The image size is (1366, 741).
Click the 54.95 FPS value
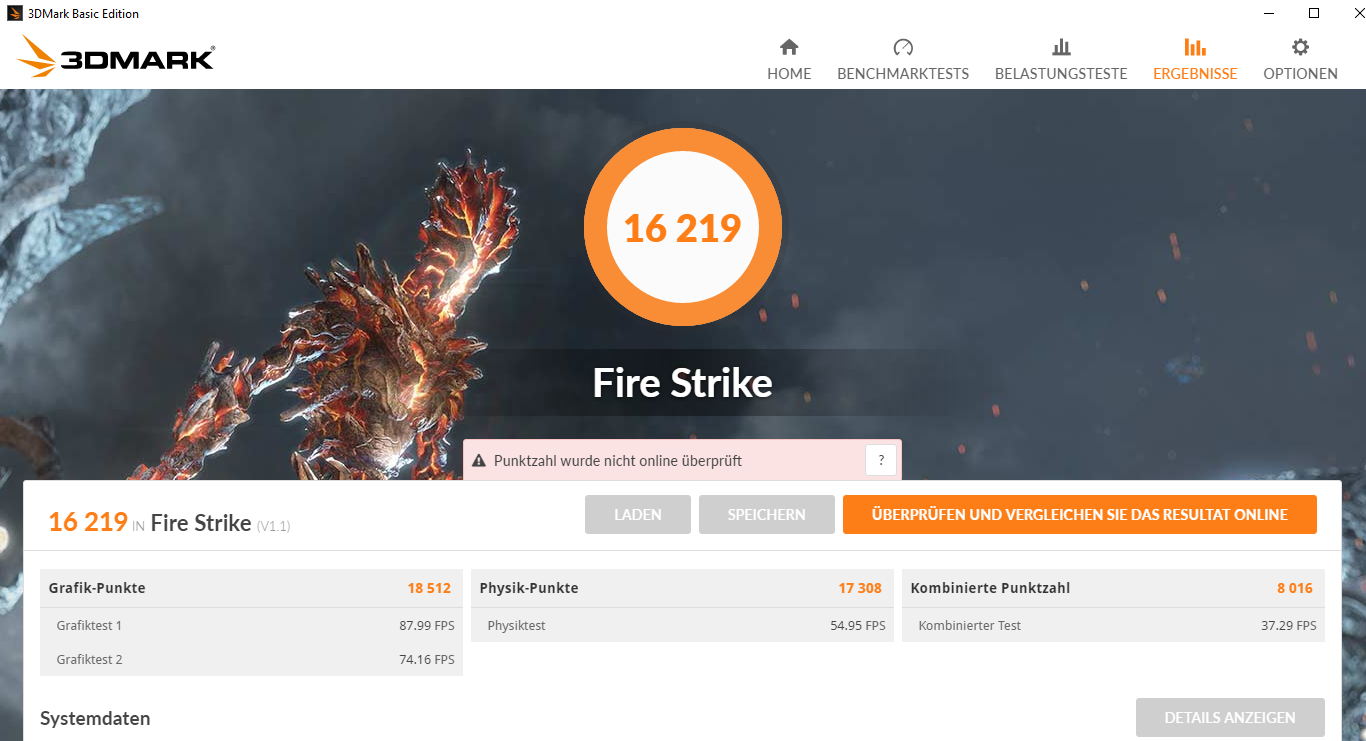858,626
